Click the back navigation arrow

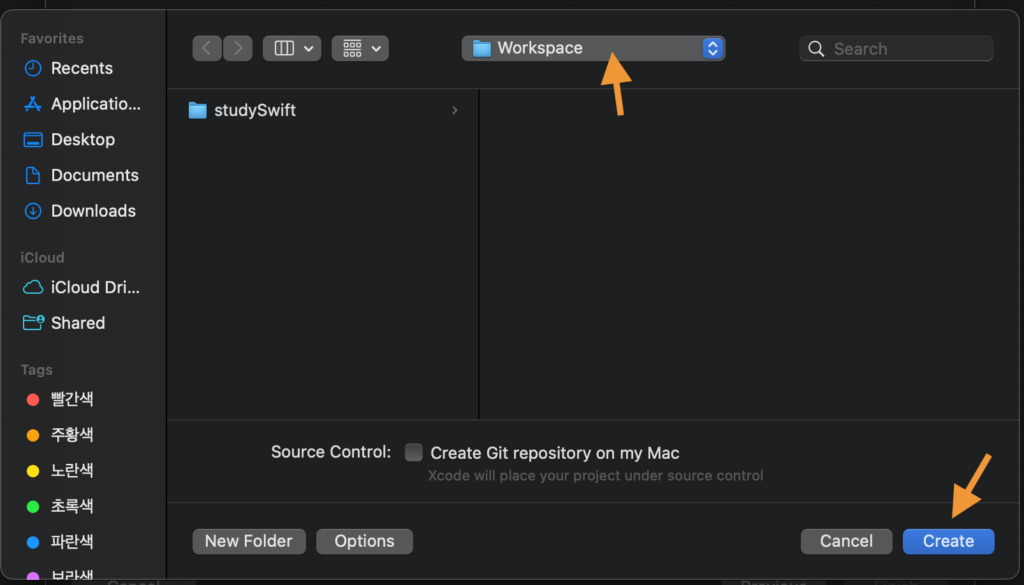pos(206,48)
